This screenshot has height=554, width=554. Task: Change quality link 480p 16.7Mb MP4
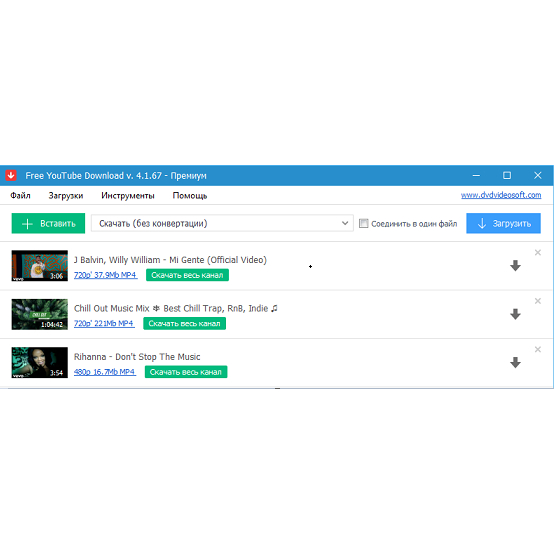105,372
